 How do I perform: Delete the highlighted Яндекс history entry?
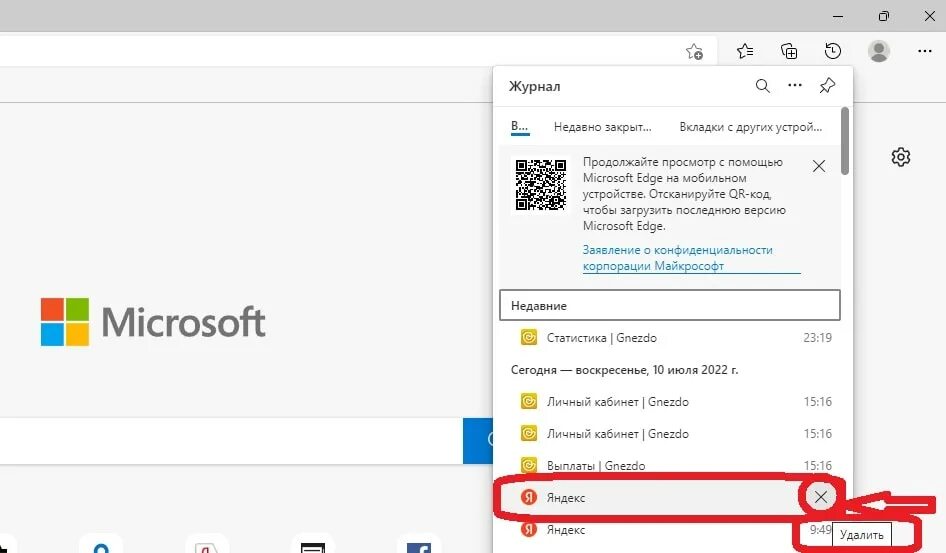(x=821, y=497)
